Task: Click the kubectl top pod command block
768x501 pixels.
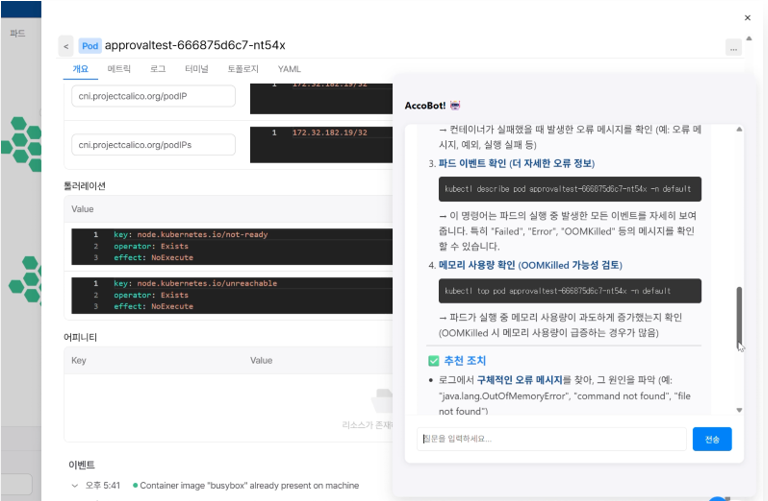Action: pos(570,291)
